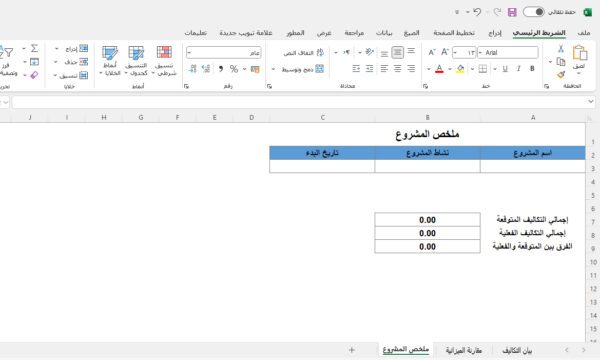Toggle italic formatting (I)
600x360 pixels.
pyautogui.click(x=518, y=69)
